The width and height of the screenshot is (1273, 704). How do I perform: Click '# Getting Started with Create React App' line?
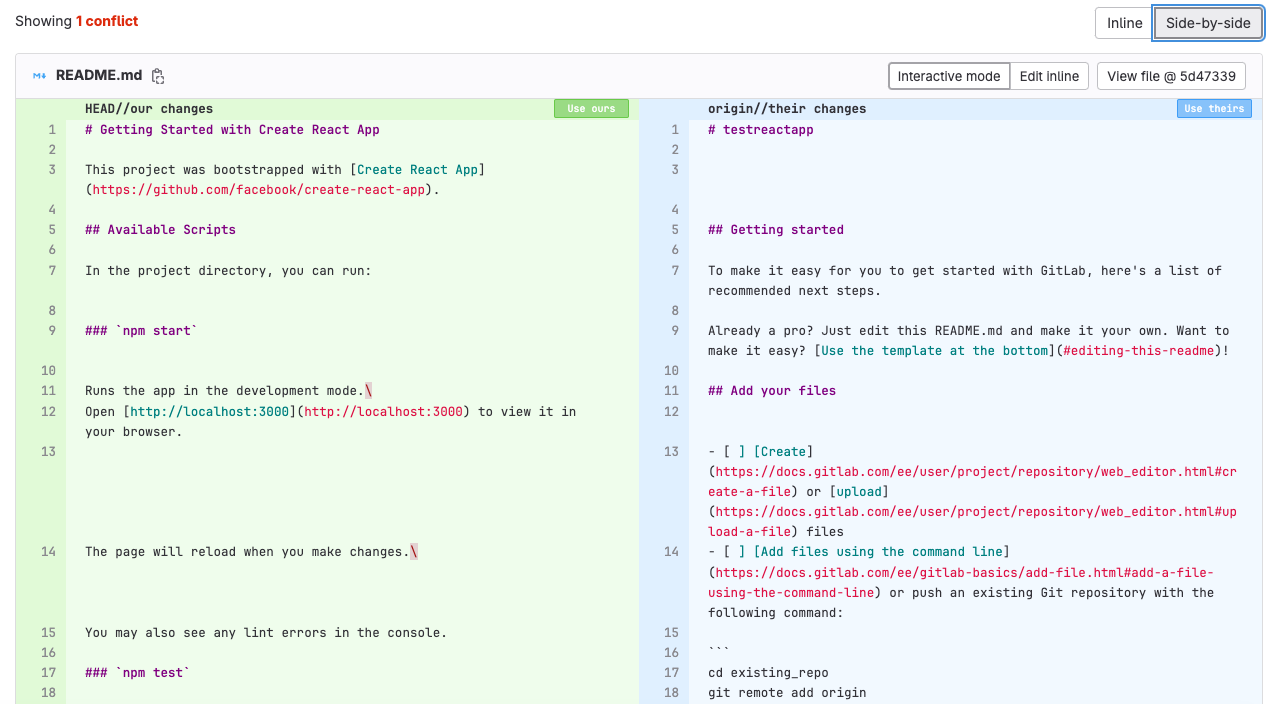(232, 129)
